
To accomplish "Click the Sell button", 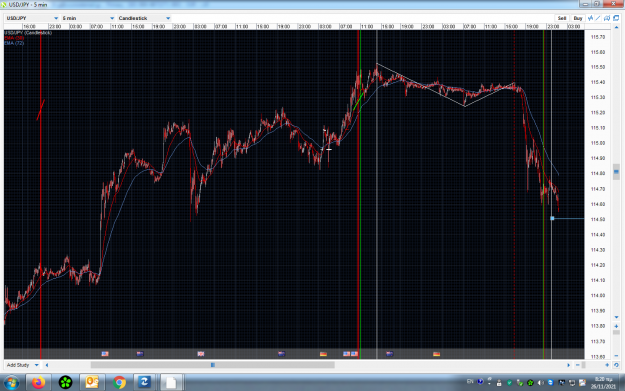I will pos(562,18).
